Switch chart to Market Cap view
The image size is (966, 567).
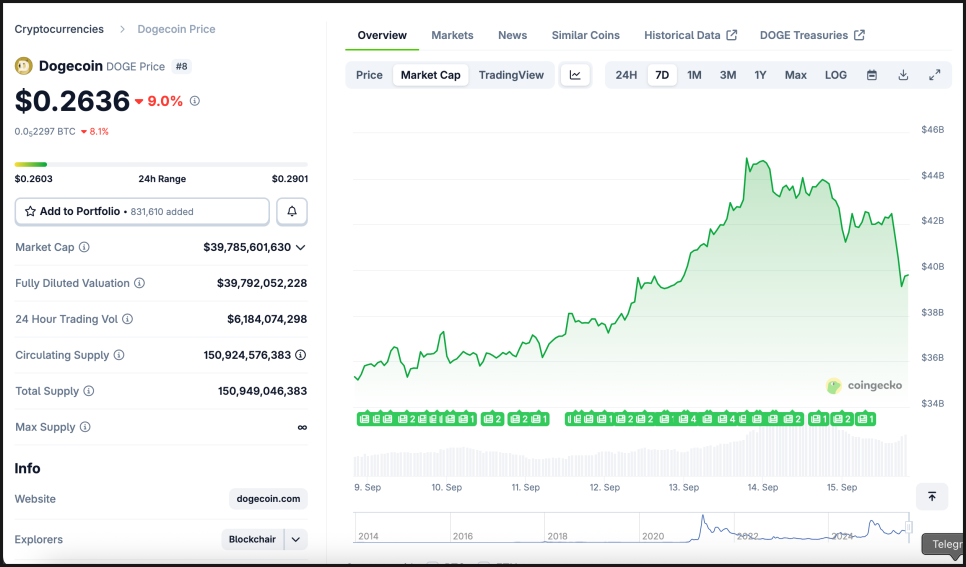click(x=431, y=75)
